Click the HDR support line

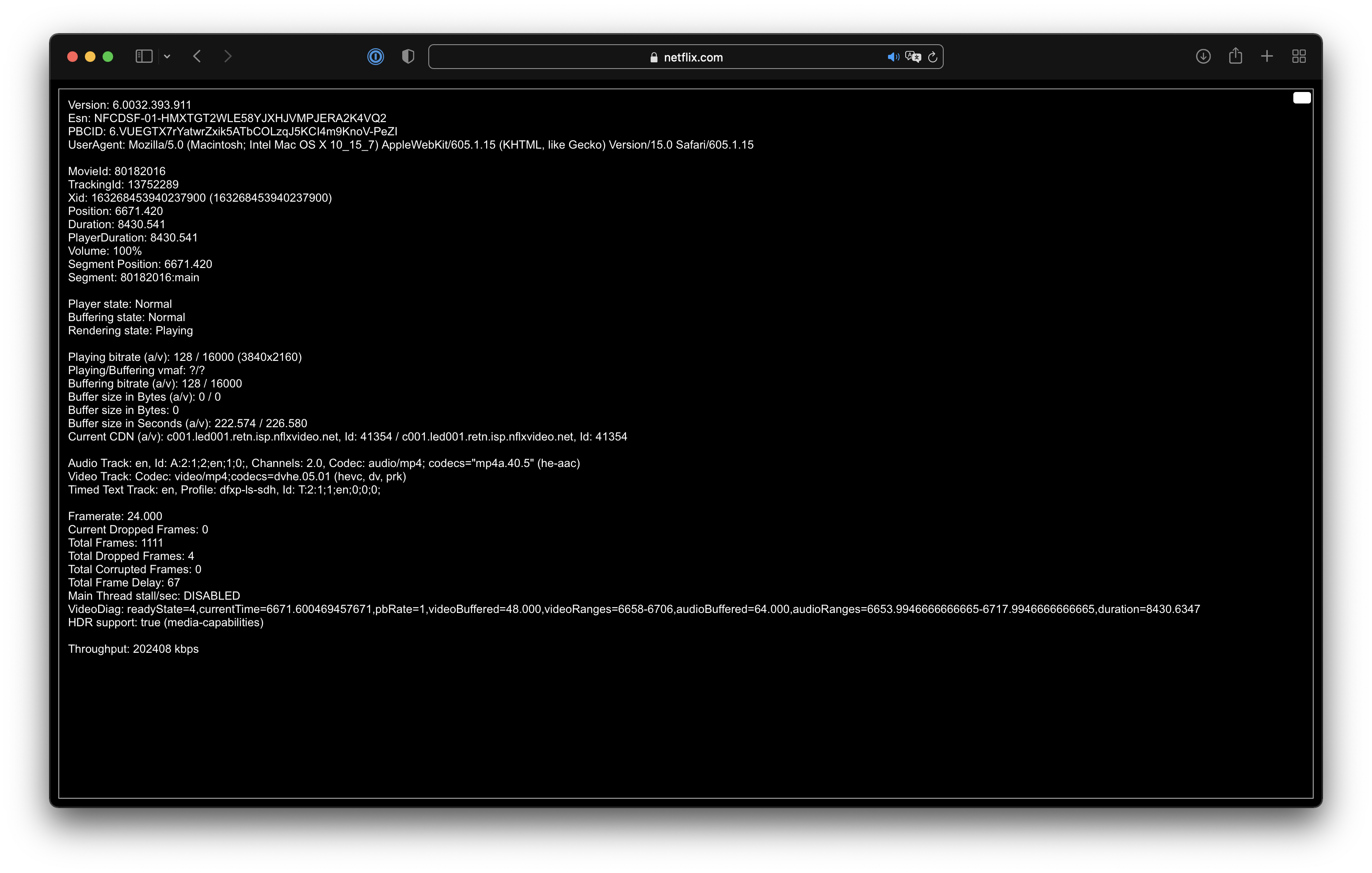point(166,622)
